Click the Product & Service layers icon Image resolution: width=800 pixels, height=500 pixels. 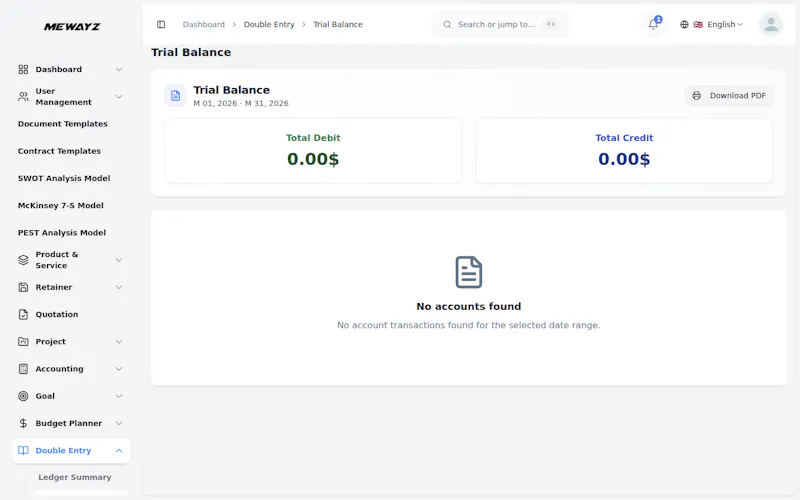click(x=23, y=260)
